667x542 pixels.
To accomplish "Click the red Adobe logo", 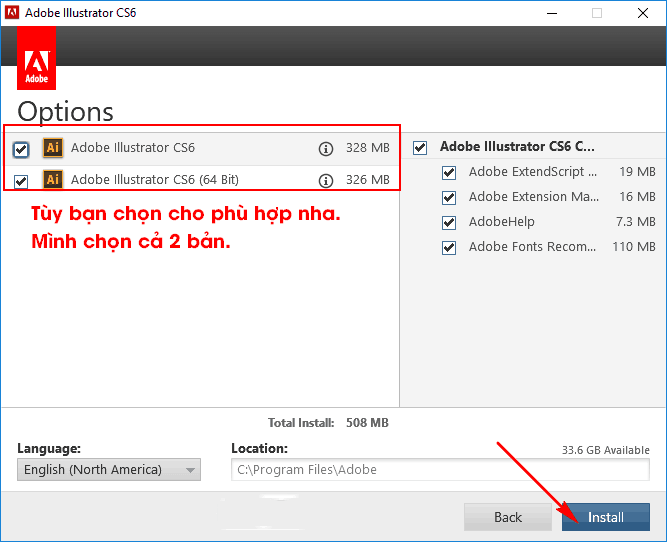I will click(x=37, y=58).
